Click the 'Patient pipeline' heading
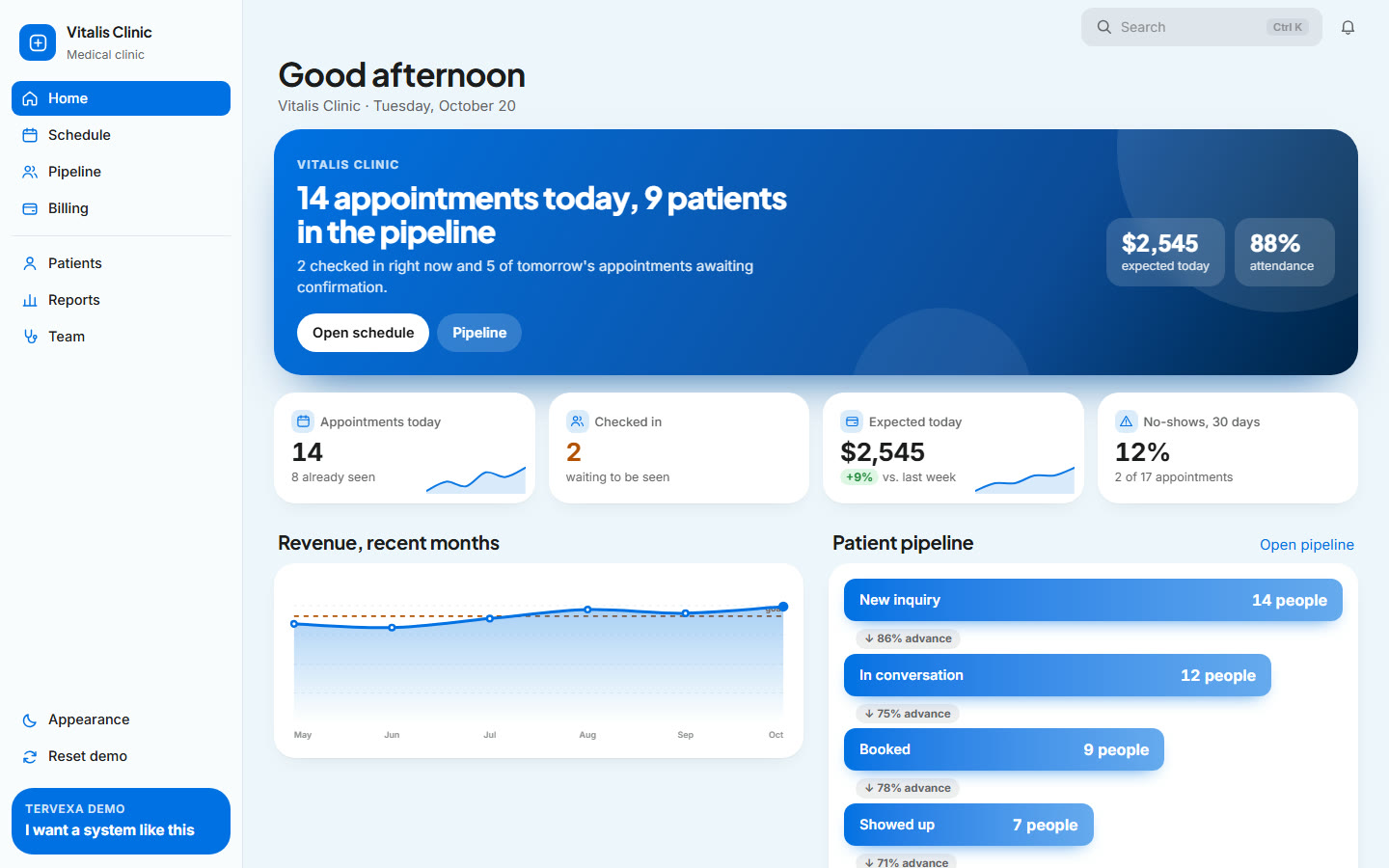This screenshot has height=868, width=1389. pos(903,543)
